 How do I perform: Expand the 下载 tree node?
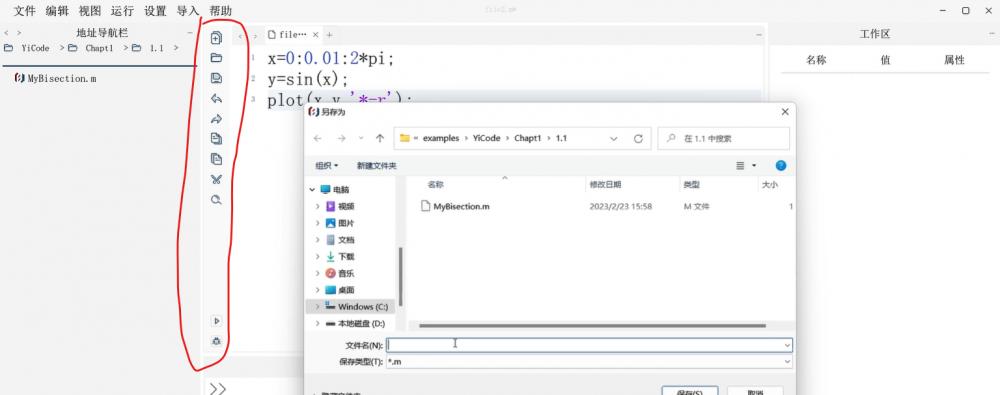(318, 257)
